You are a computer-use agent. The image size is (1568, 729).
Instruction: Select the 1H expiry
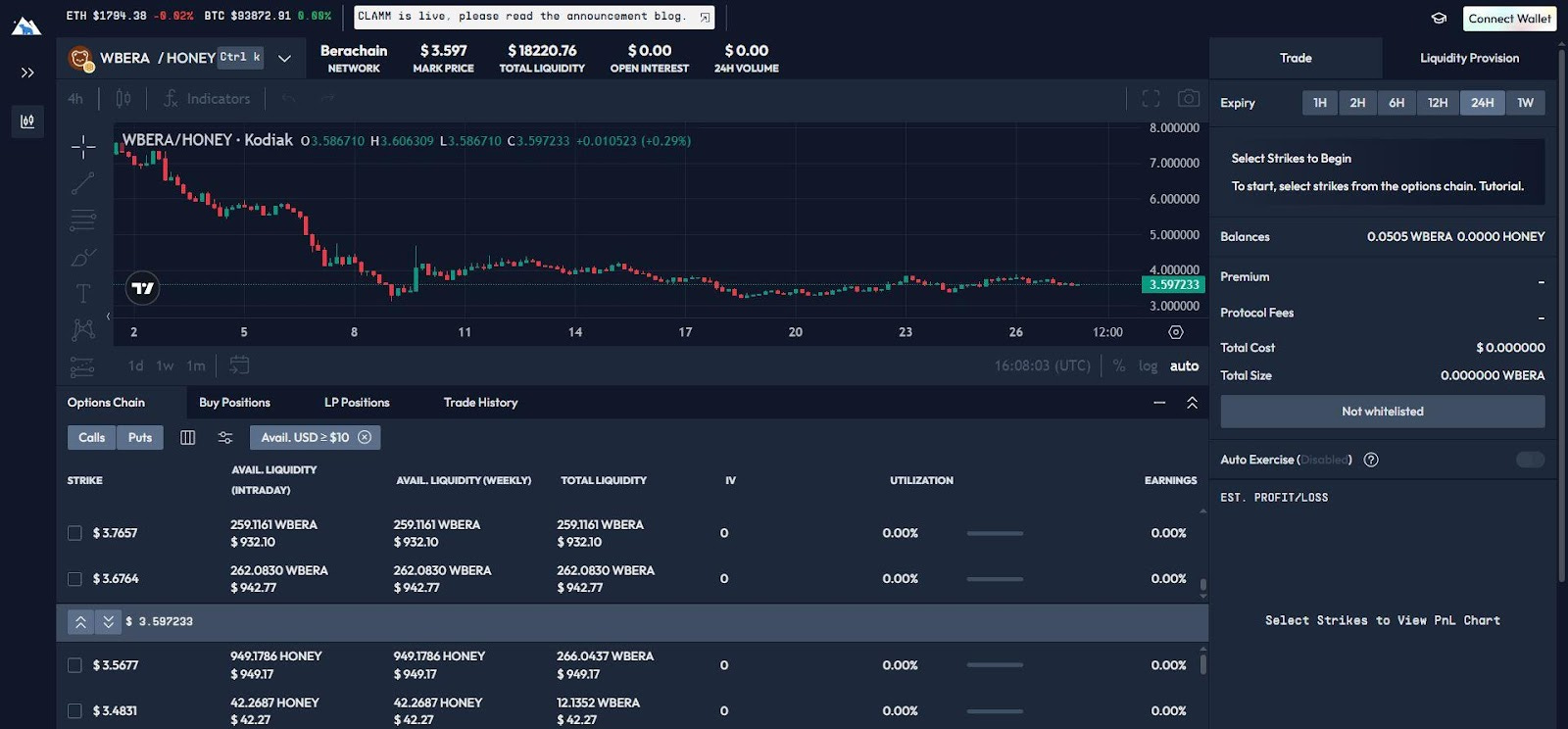pos(1320,103)
